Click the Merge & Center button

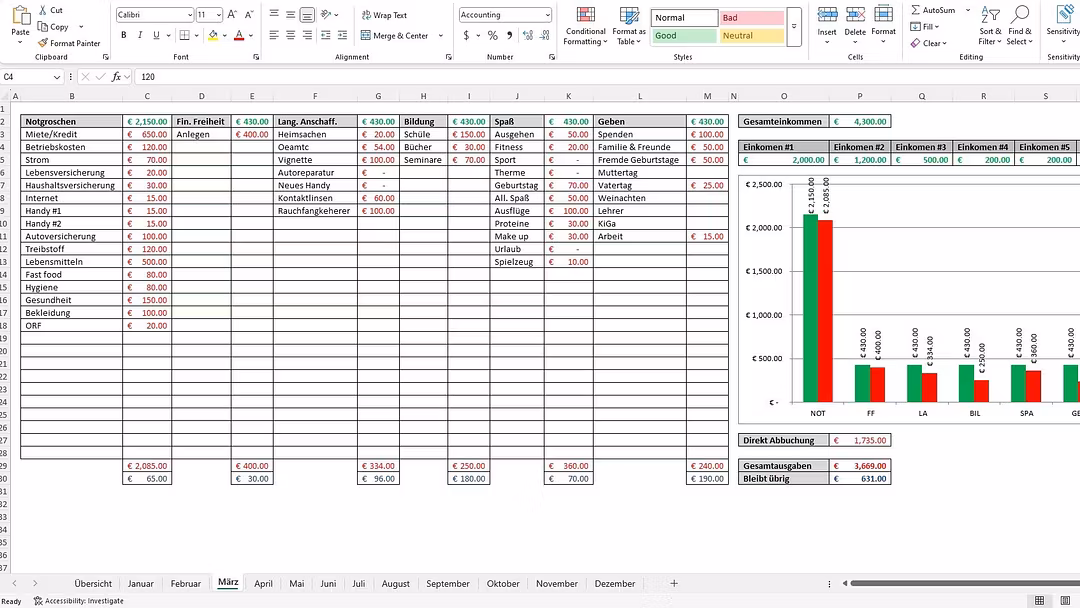[394, 36]
